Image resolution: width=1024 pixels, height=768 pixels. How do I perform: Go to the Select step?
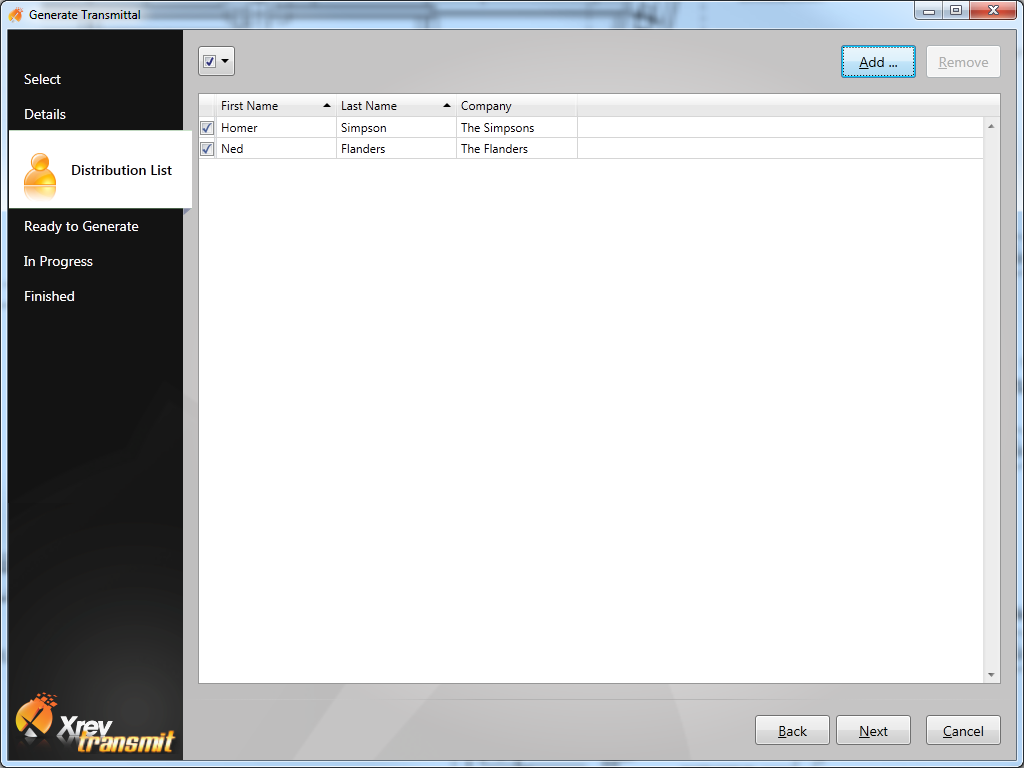click(x=42, y=79)
